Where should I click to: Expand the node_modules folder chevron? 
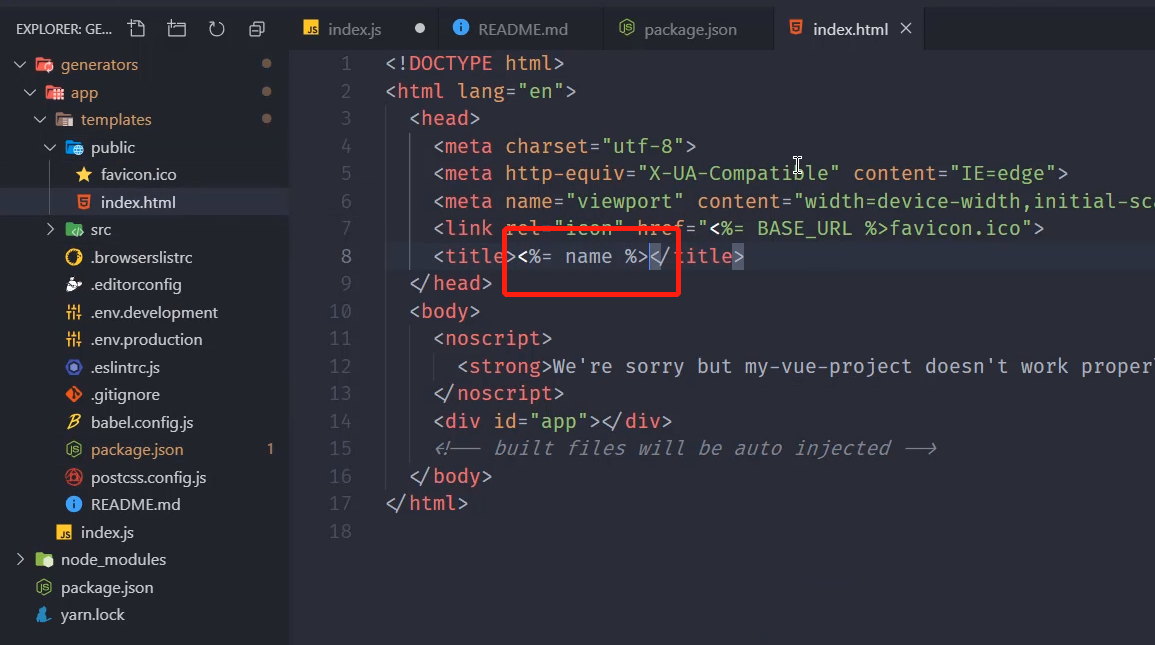(x=20, y=560)
